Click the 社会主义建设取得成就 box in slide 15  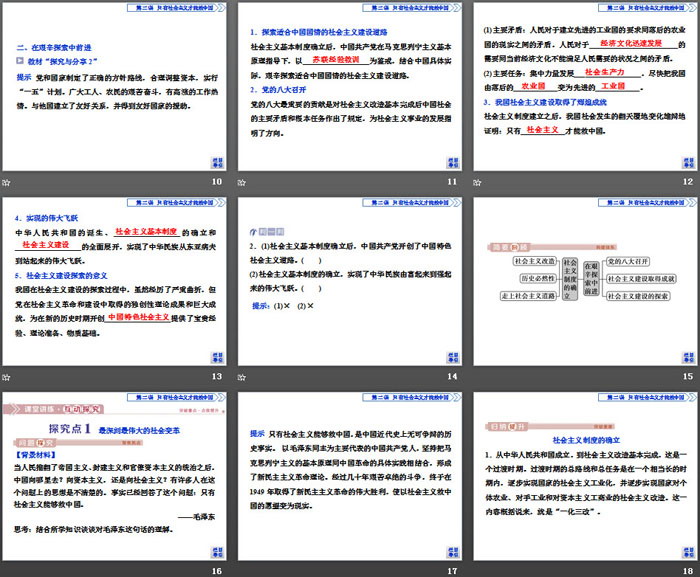click(641, 279)
